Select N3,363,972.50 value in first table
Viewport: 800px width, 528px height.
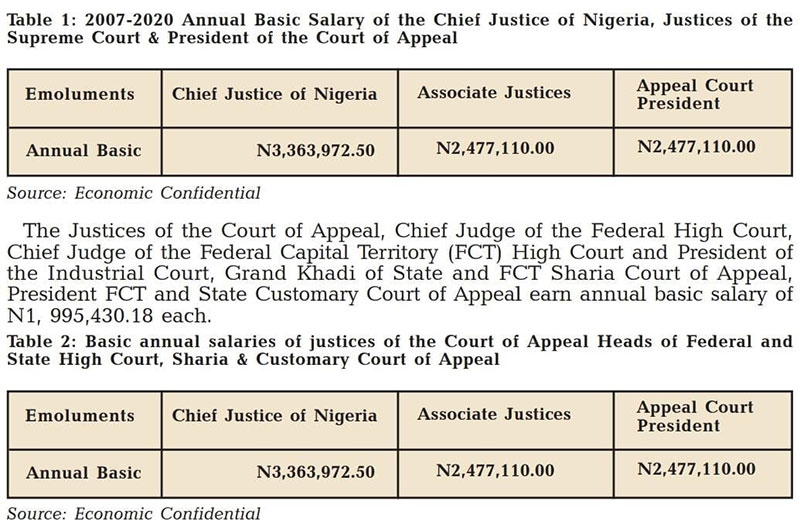click(315, 150)
